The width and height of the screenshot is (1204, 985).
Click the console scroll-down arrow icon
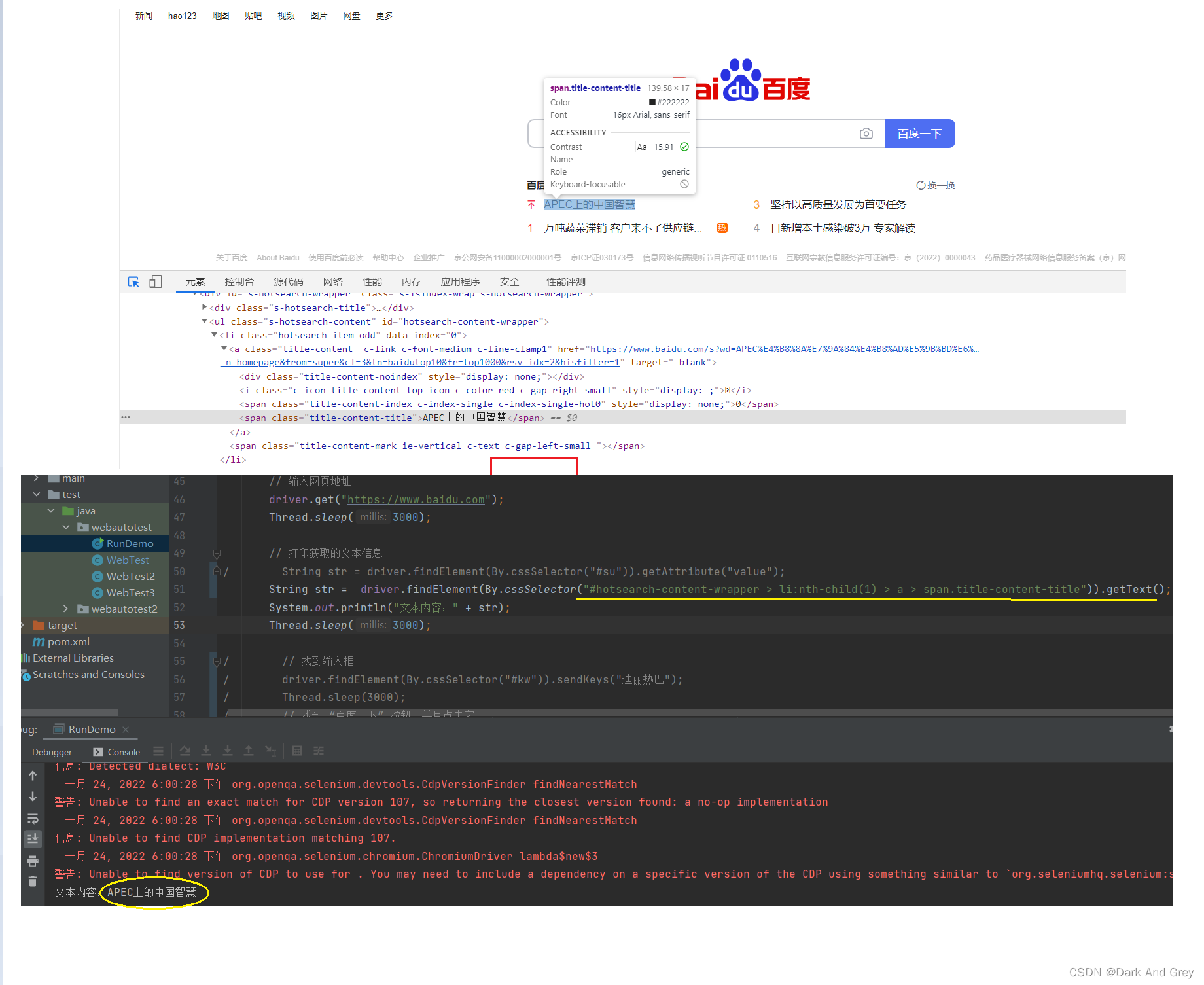click(33, 797)
